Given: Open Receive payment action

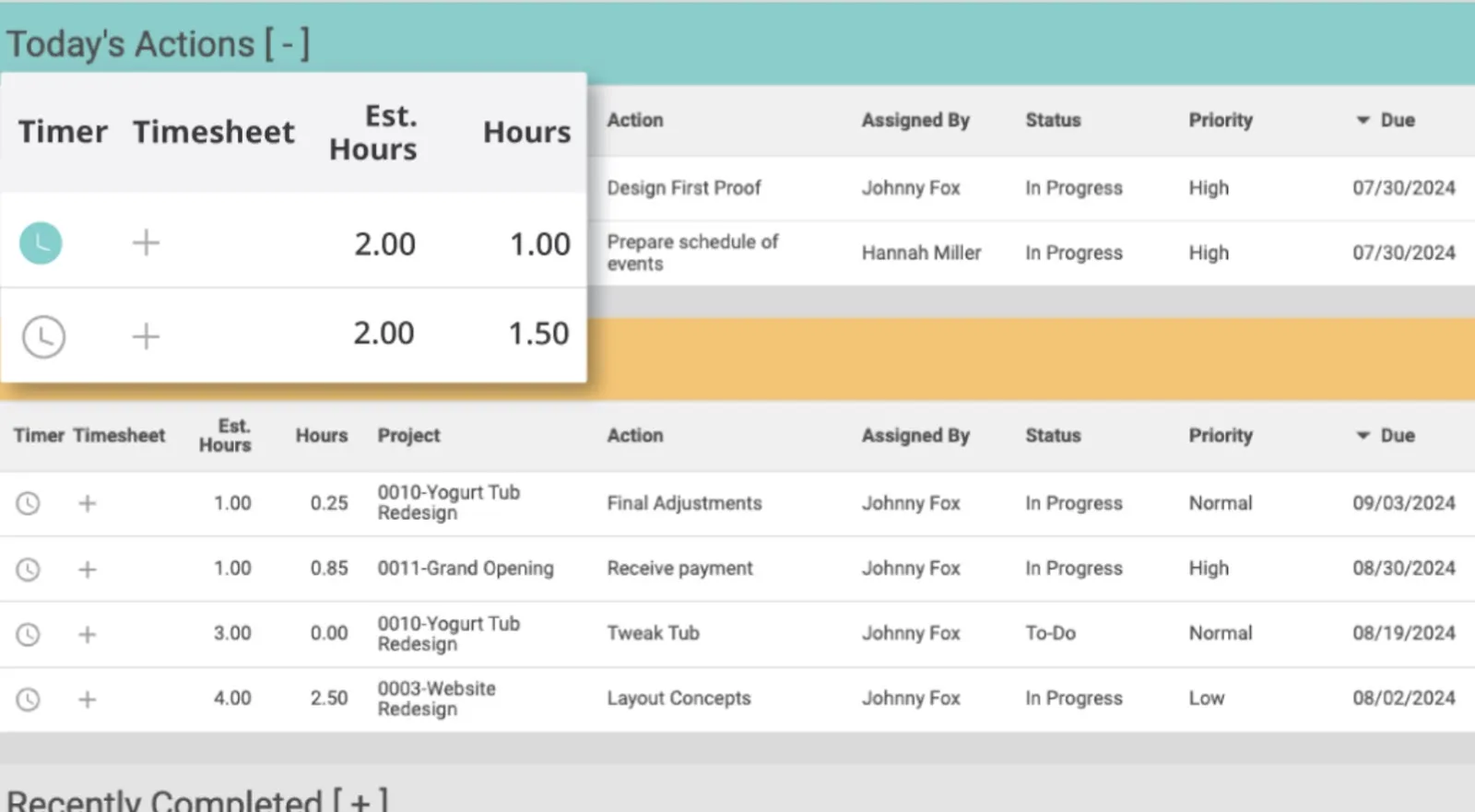Looking at the screenshot, I should pos(679,569).
